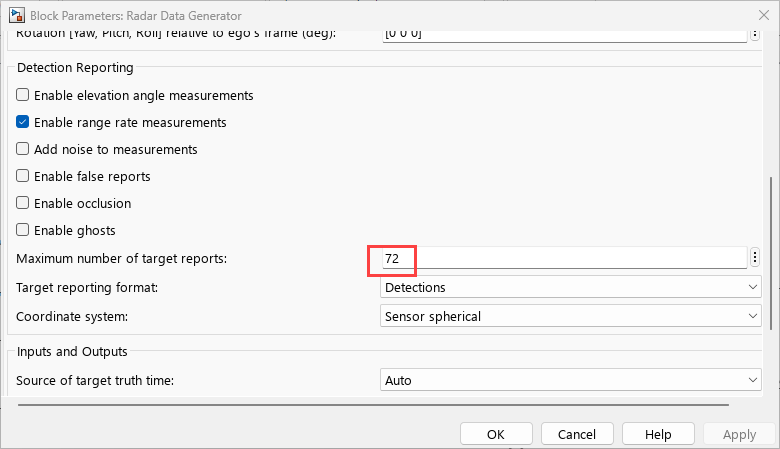Click the vertical scrollbar of the parameters panel

[x=771, y=250]
